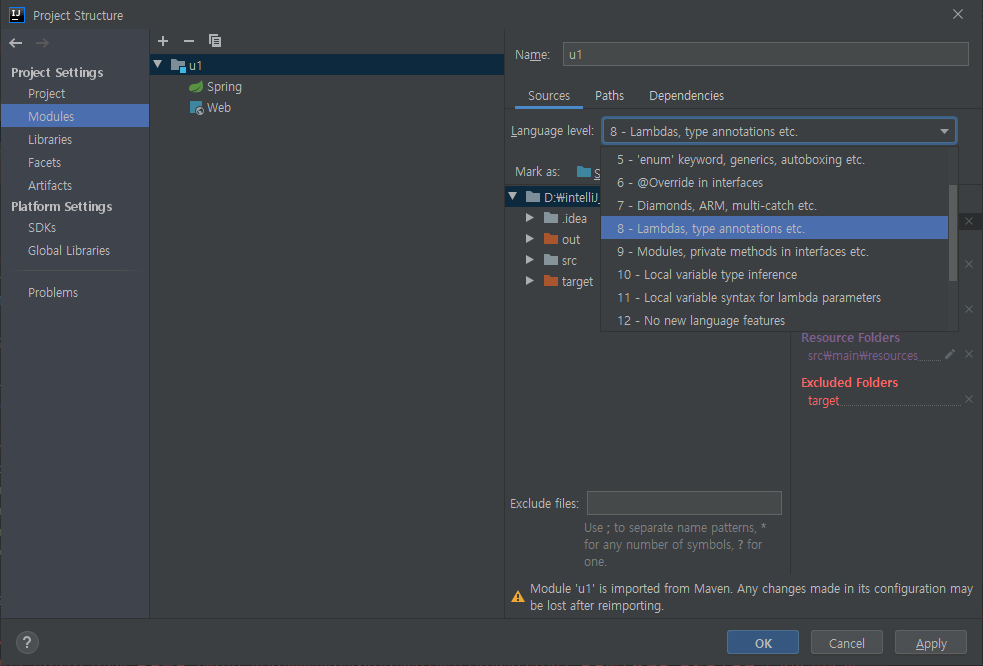Click the src\main\resources path
The image size is (983, 666).
point(863,356)
